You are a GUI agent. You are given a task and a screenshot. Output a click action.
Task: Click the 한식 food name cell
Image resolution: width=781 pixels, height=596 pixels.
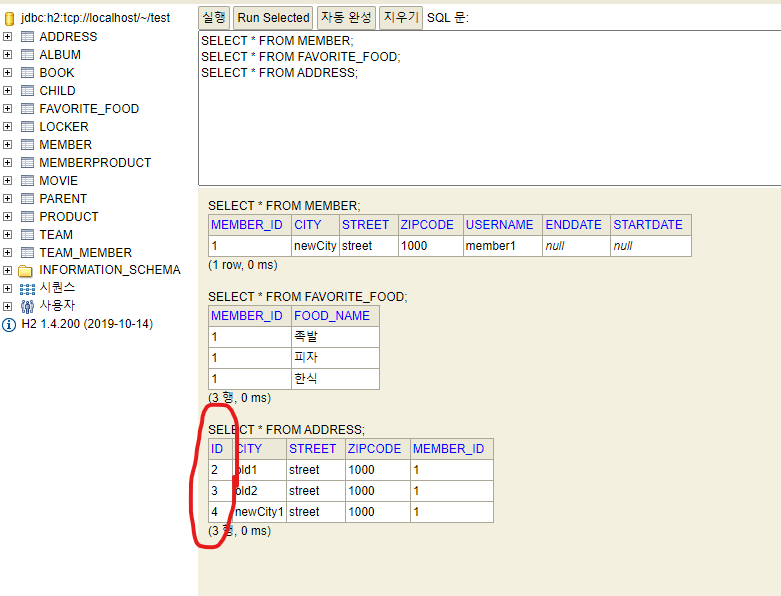335,379
